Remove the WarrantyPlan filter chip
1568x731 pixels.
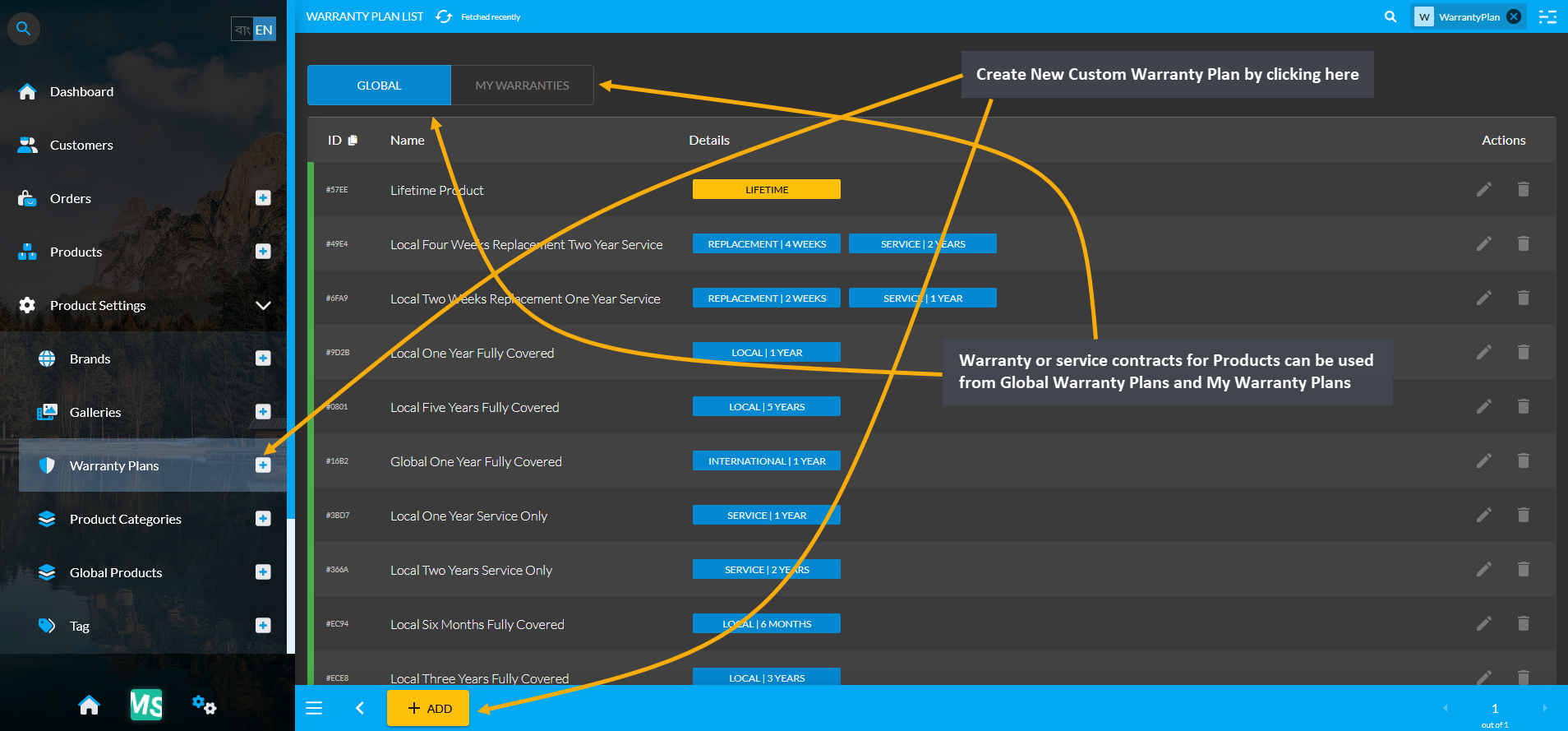coord(1514,16)
